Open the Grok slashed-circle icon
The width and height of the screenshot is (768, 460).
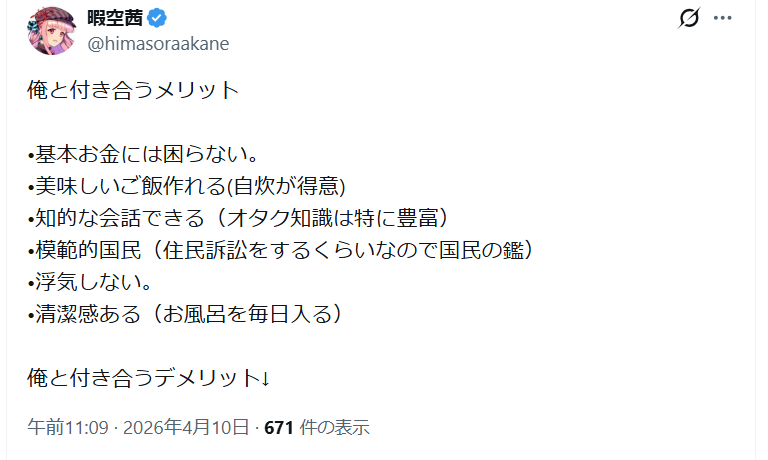point(688,18)
